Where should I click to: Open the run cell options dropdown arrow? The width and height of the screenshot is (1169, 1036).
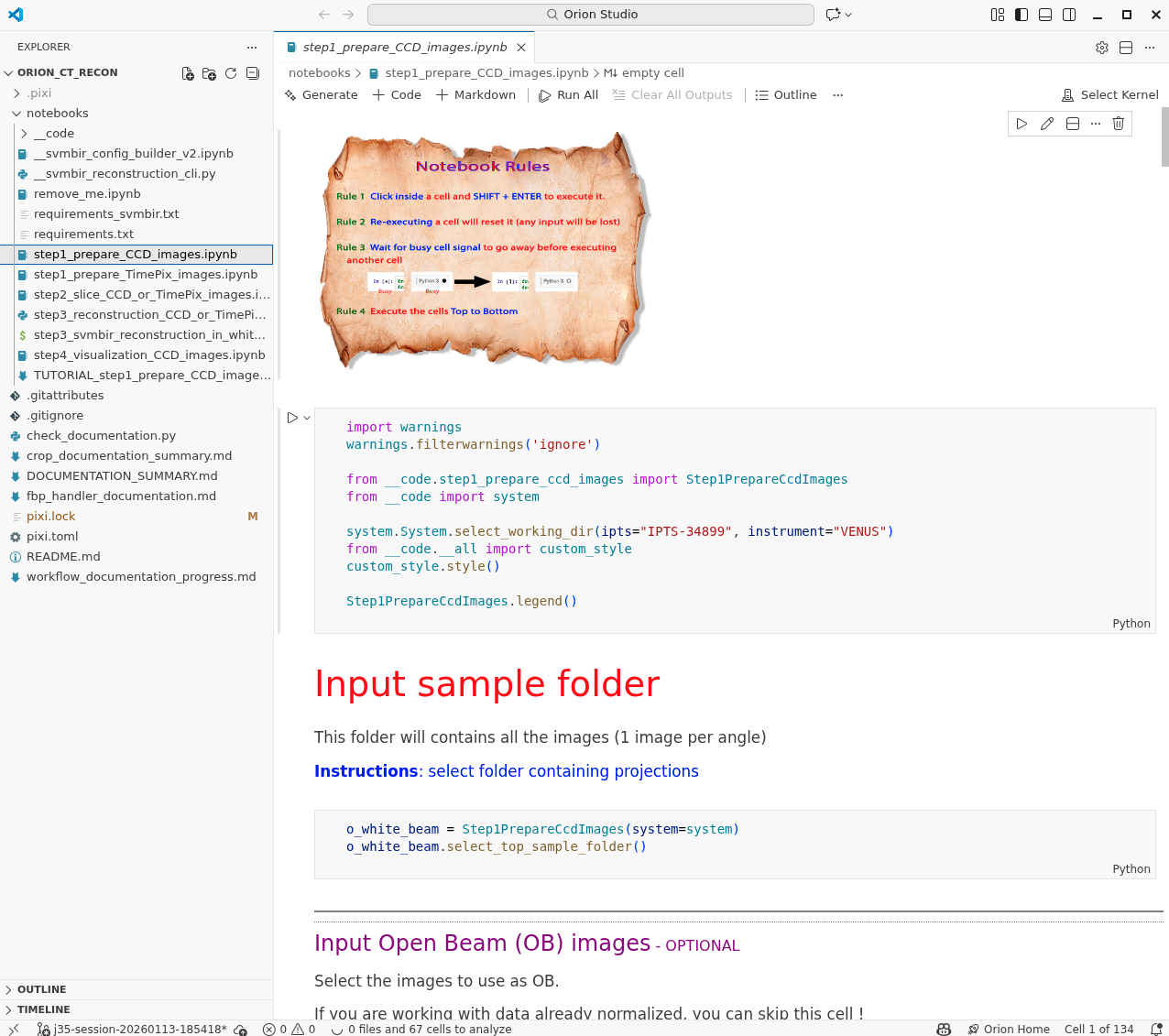click(307, 418)
